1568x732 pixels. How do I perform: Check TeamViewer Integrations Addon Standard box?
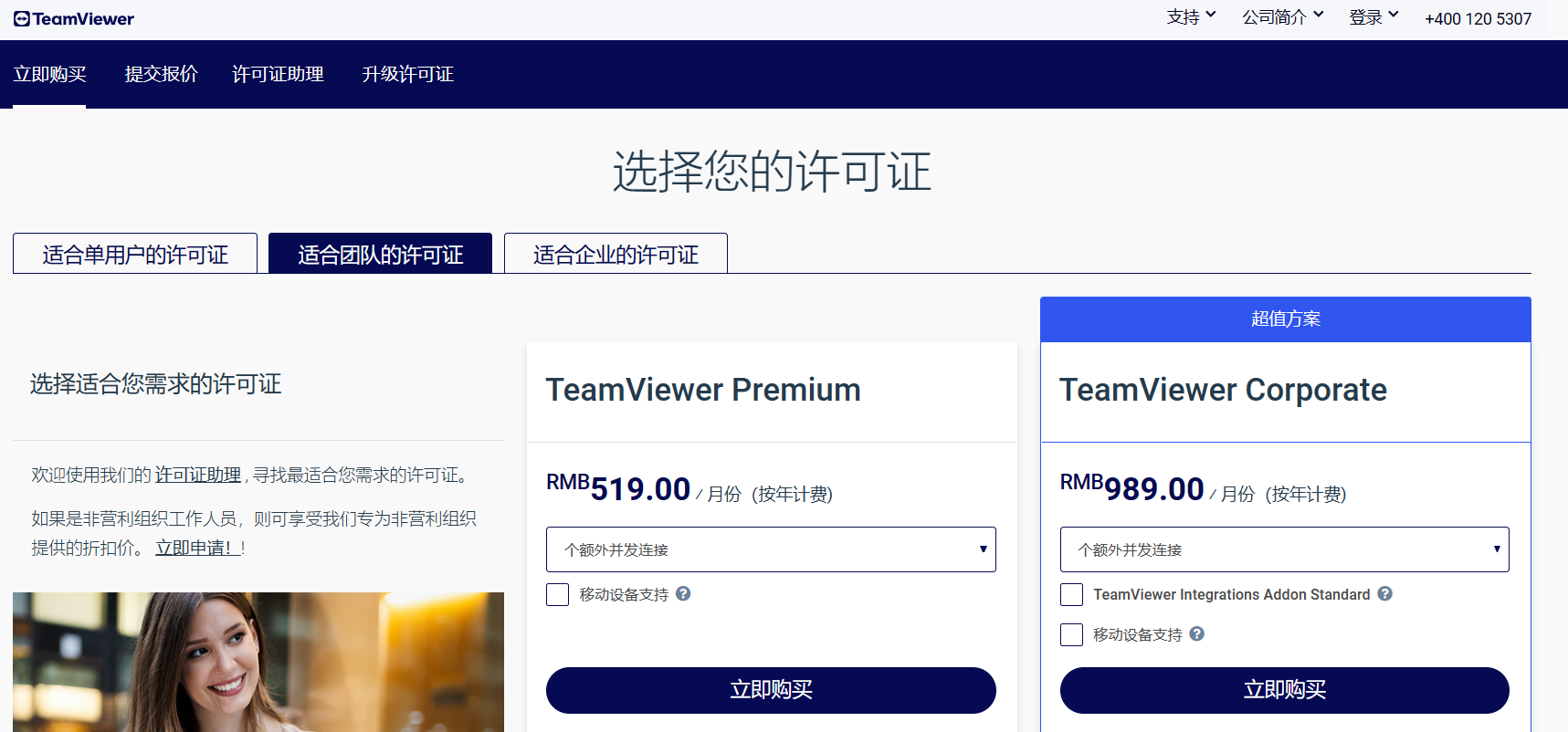(1071, 595)
